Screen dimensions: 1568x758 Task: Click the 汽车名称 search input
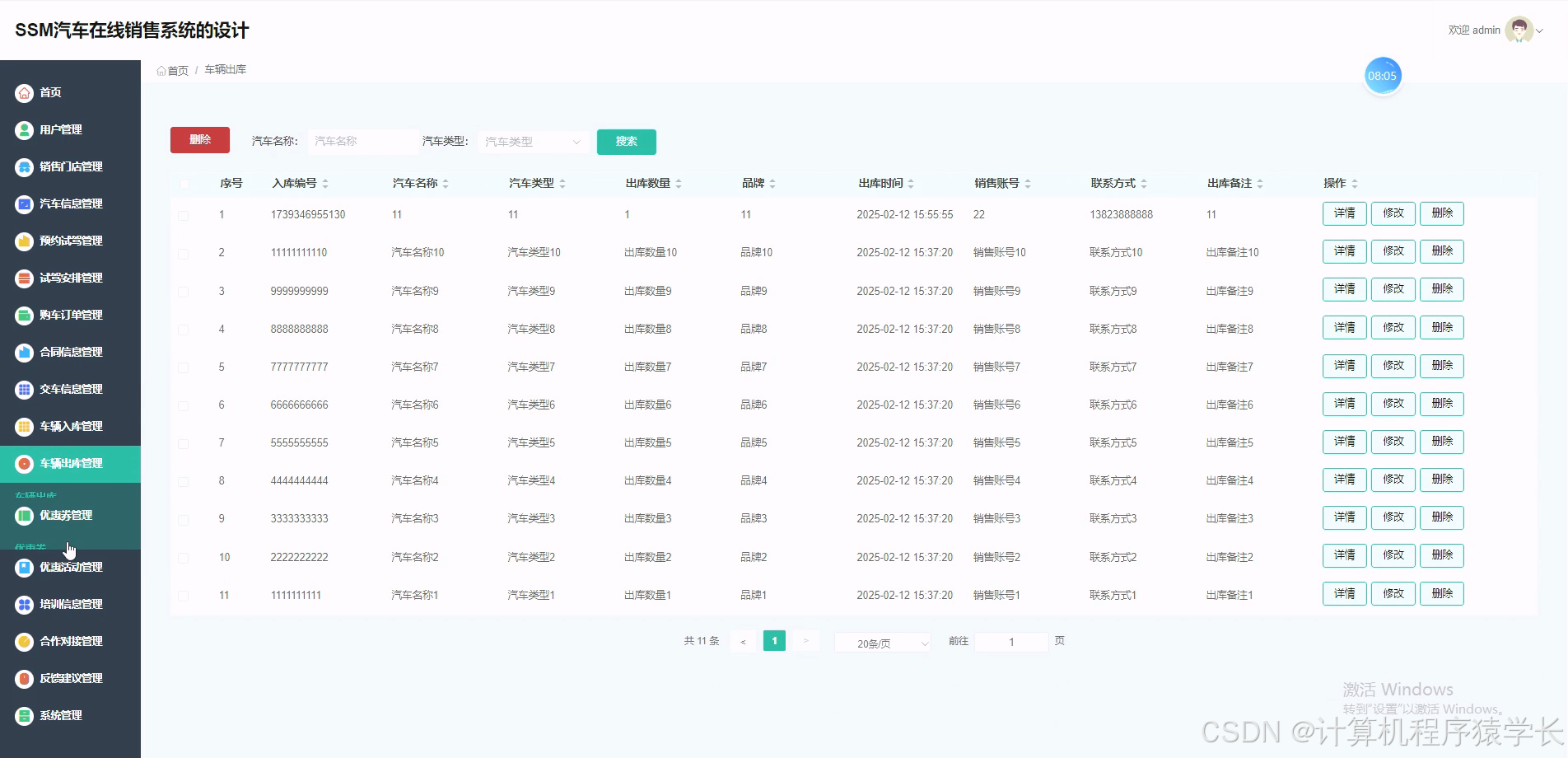click(363, 142)
